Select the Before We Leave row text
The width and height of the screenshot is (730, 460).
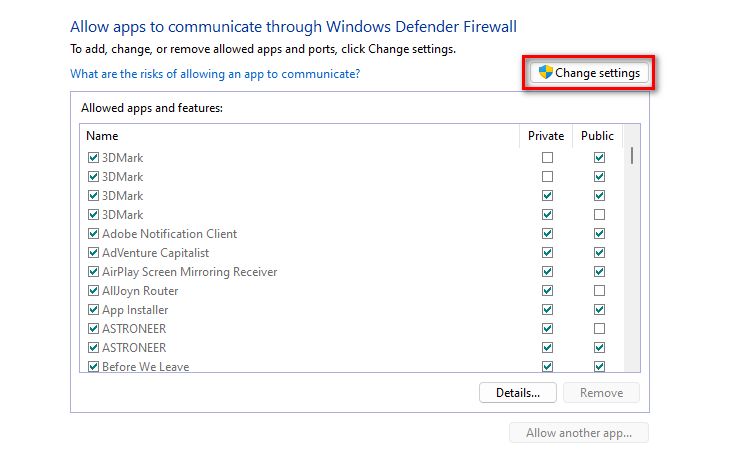(x=146, y=367)
